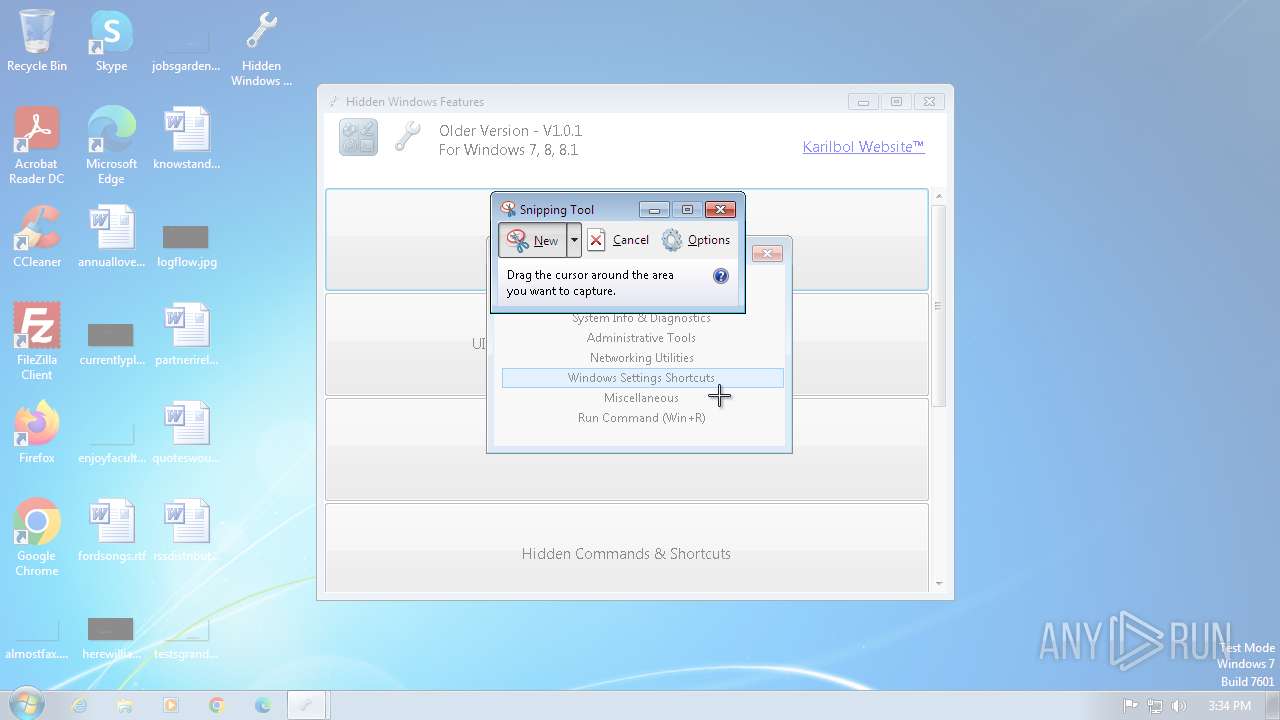Click Hidden Commands & Shortcuts section button
Viewport: 1280px width, 720px height.
coord(627,548)
